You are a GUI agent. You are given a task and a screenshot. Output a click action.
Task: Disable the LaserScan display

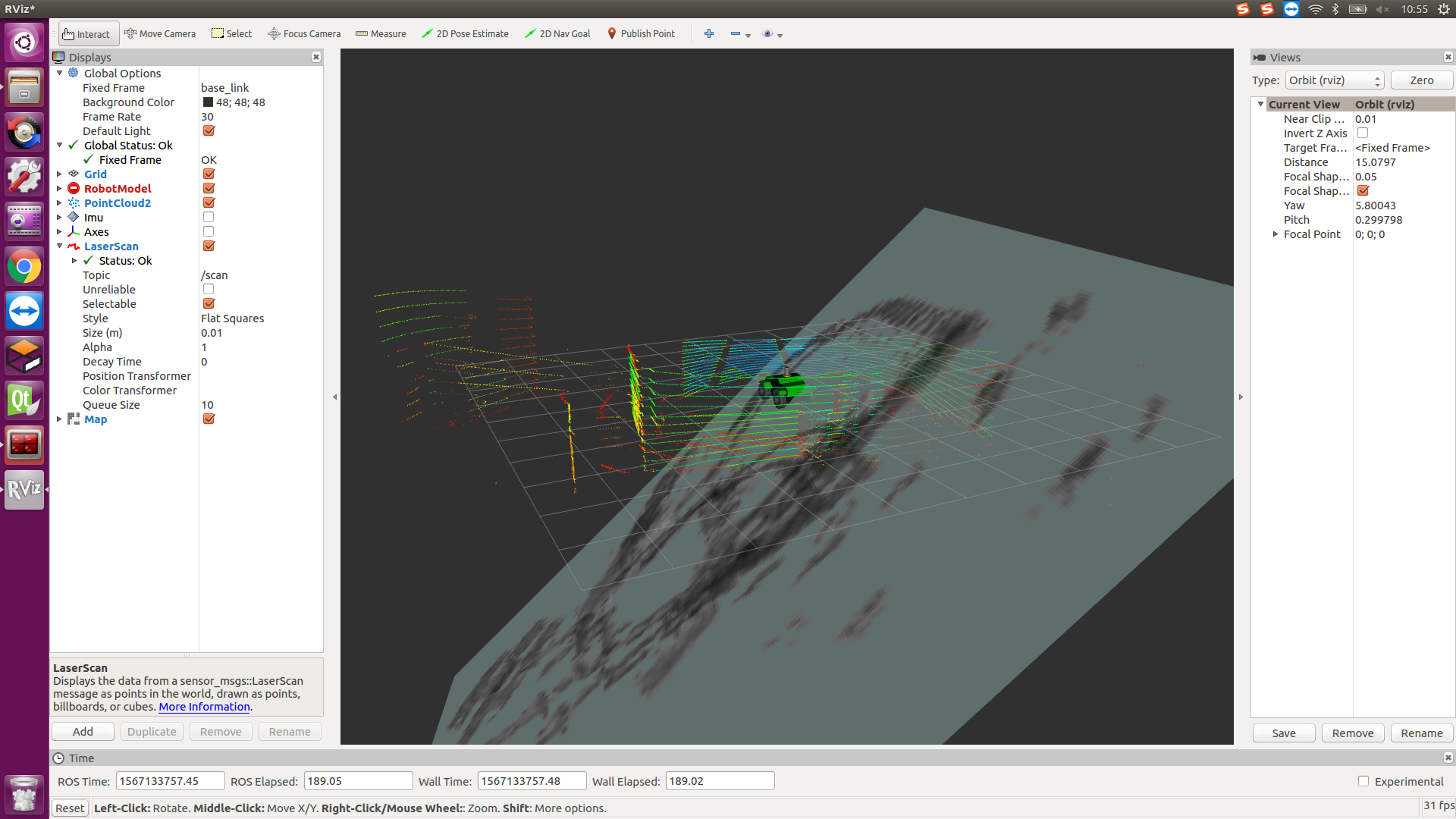point(208,246)
